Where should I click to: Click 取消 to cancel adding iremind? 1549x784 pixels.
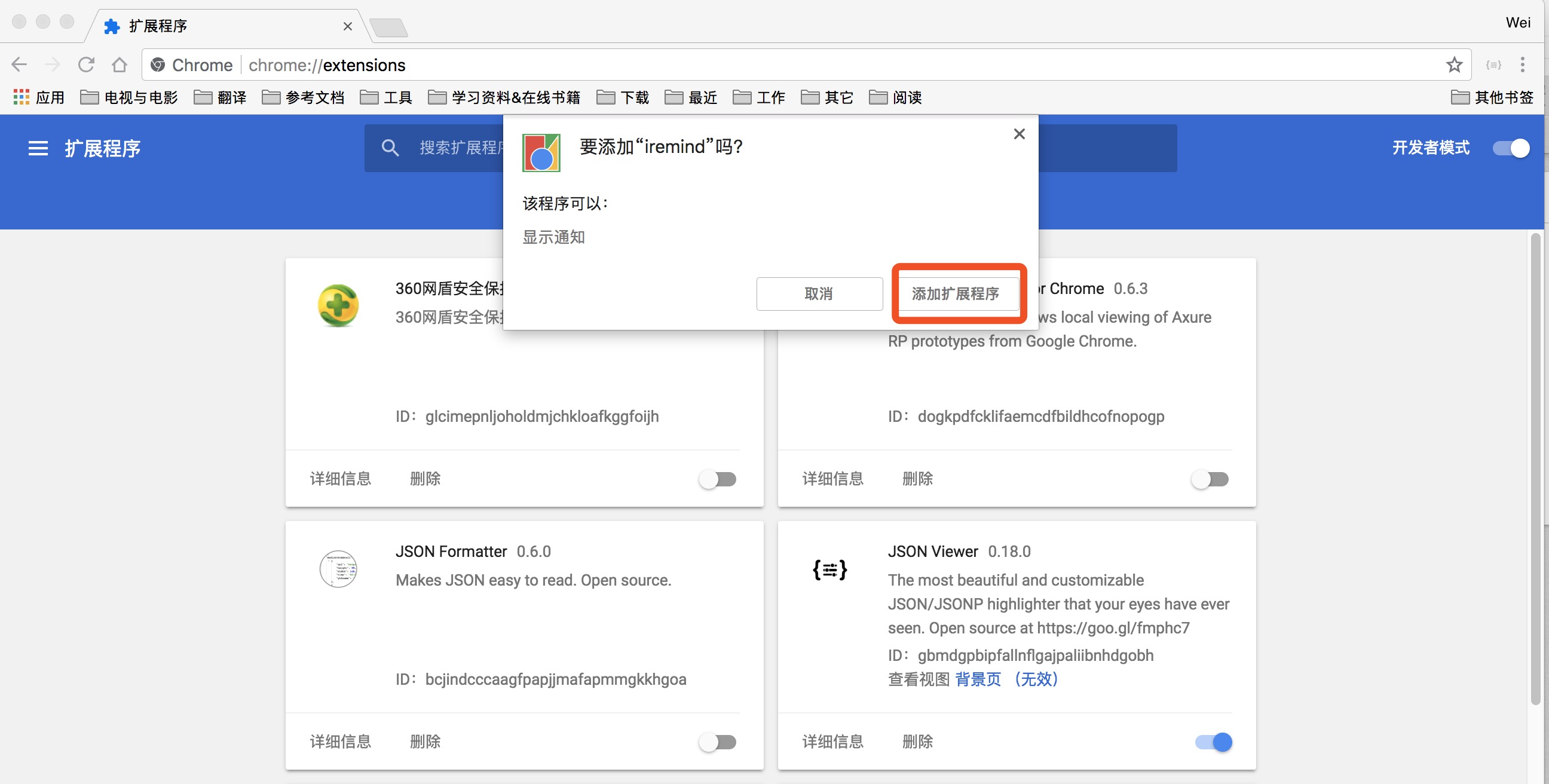820,293
